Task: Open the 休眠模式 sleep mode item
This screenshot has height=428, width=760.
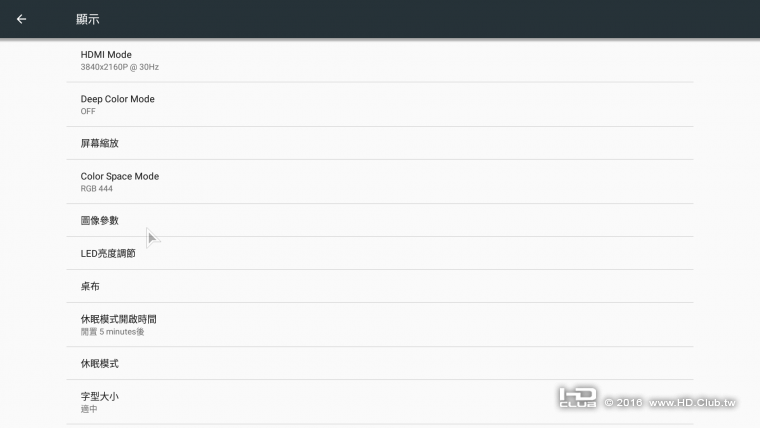Action: click(x=100, y=363)
